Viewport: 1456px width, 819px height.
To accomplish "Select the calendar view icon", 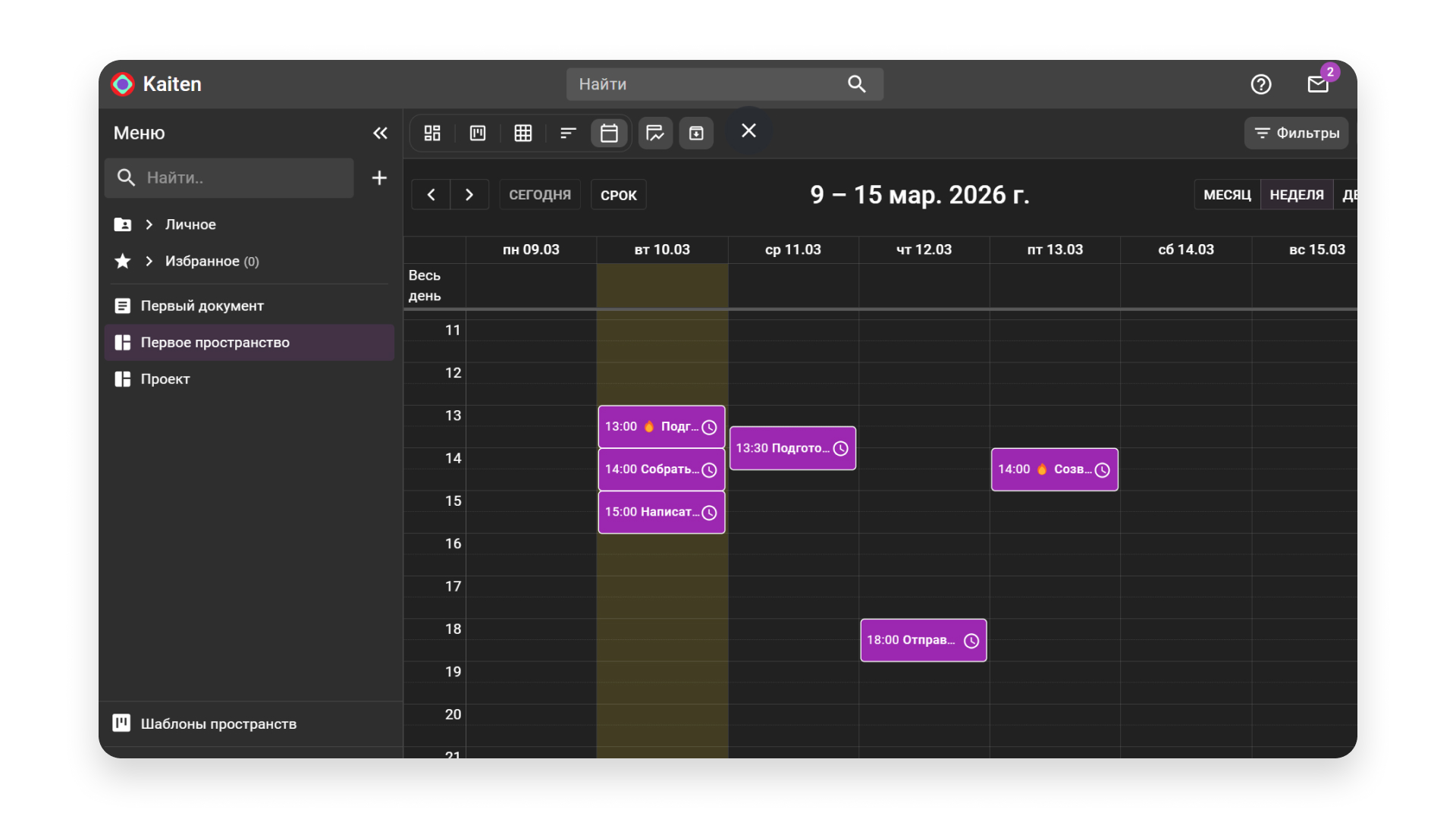I will 609,133.
